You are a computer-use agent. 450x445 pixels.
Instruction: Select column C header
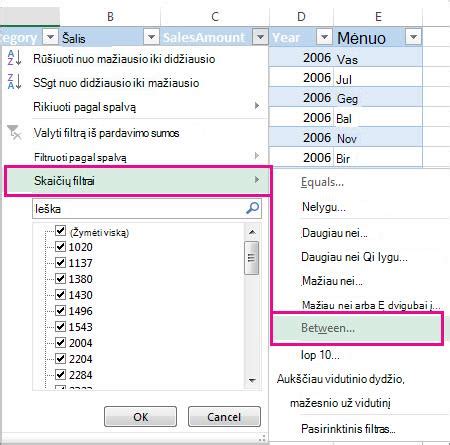click(215, 17)
